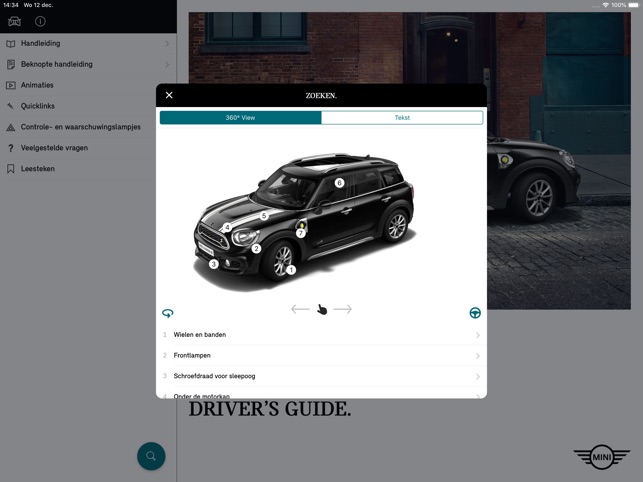Image resolution: width=643 pixels, height=482 pixels.
Task: Open Veelgestelde vragen
Action: [x=88, y=148]
